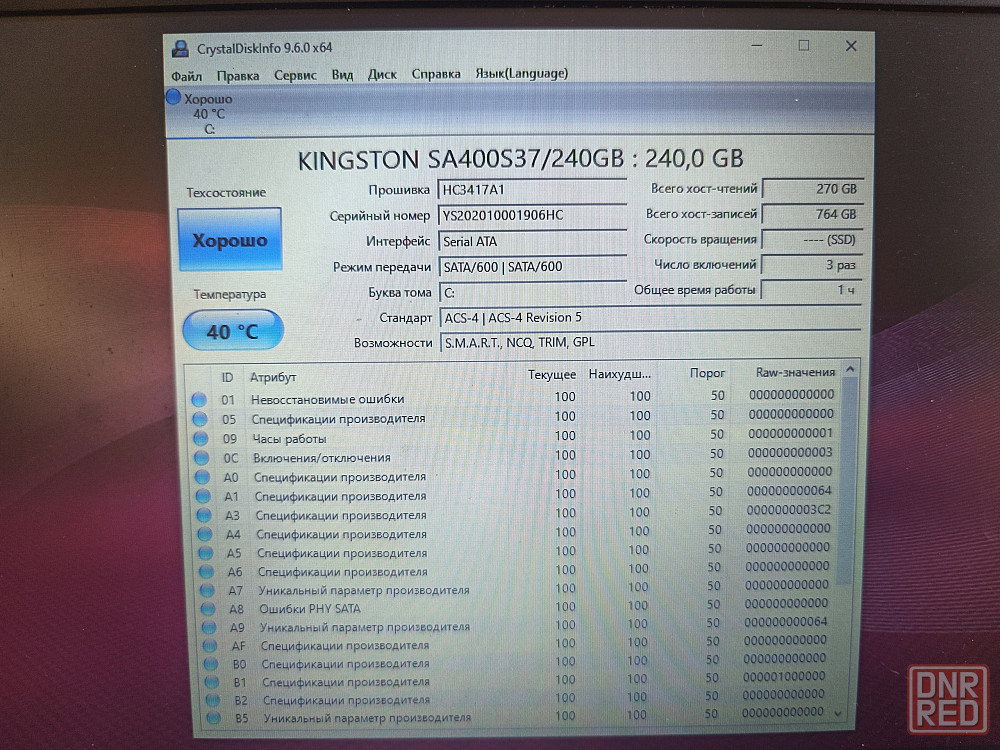Click the status circle for attribute B5
This screenshot has width=1000, height=750.
coord(213,718)
